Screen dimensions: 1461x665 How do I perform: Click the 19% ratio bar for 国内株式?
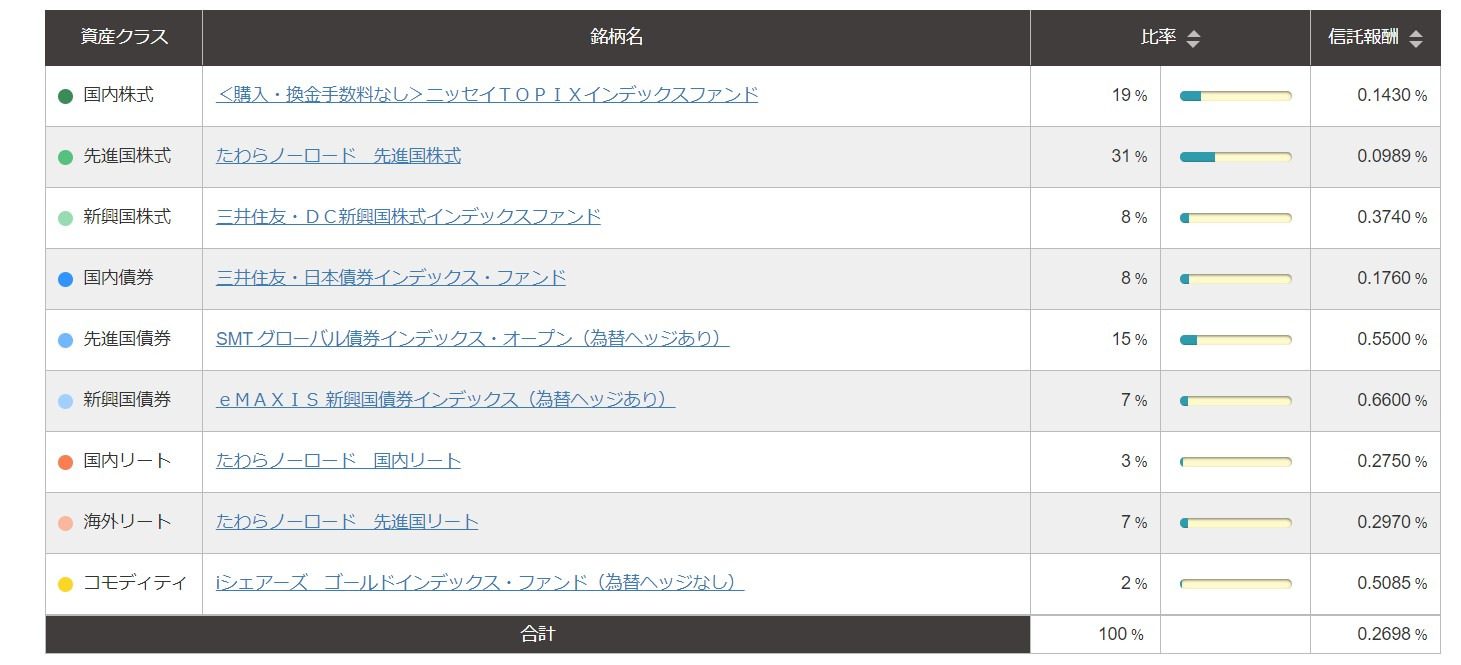click(1236, 96)
